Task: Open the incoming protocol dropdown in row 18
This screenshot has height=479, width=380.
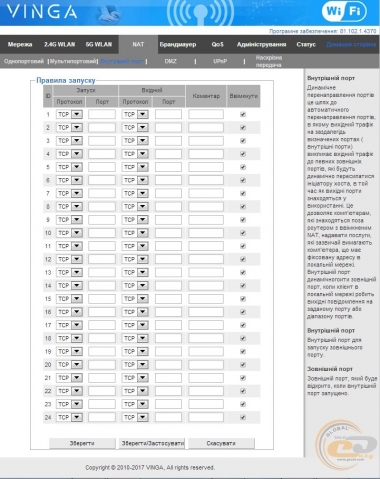Action: tap(135, 338)
